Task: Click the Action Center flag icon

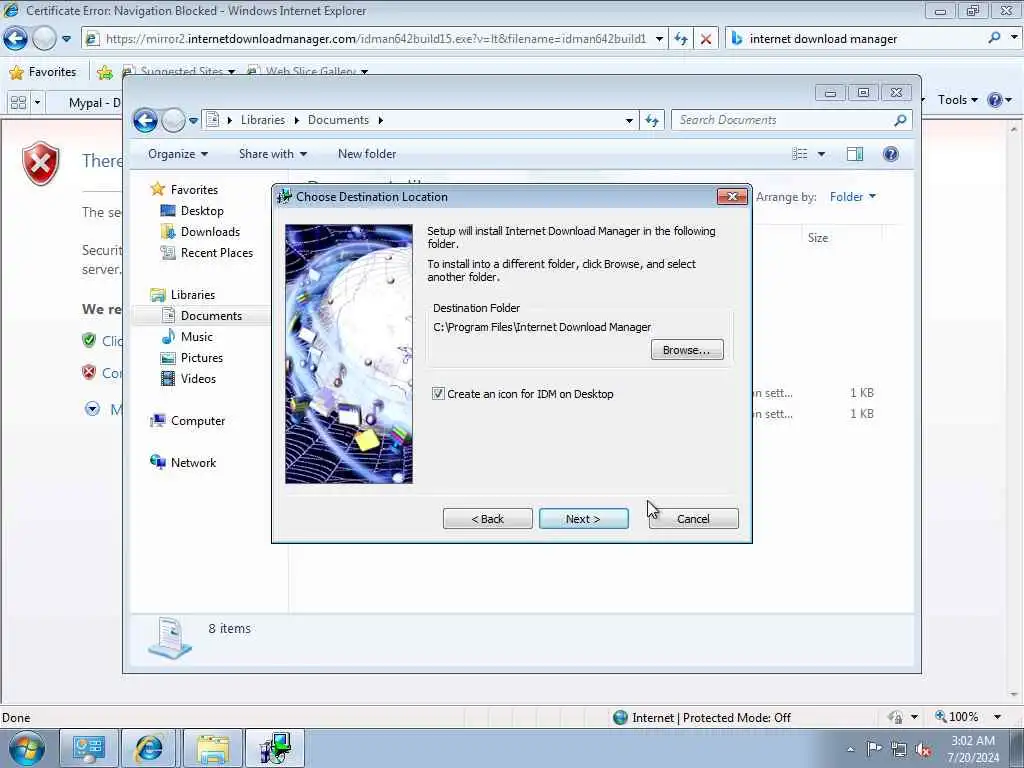Action: [874, 749]
